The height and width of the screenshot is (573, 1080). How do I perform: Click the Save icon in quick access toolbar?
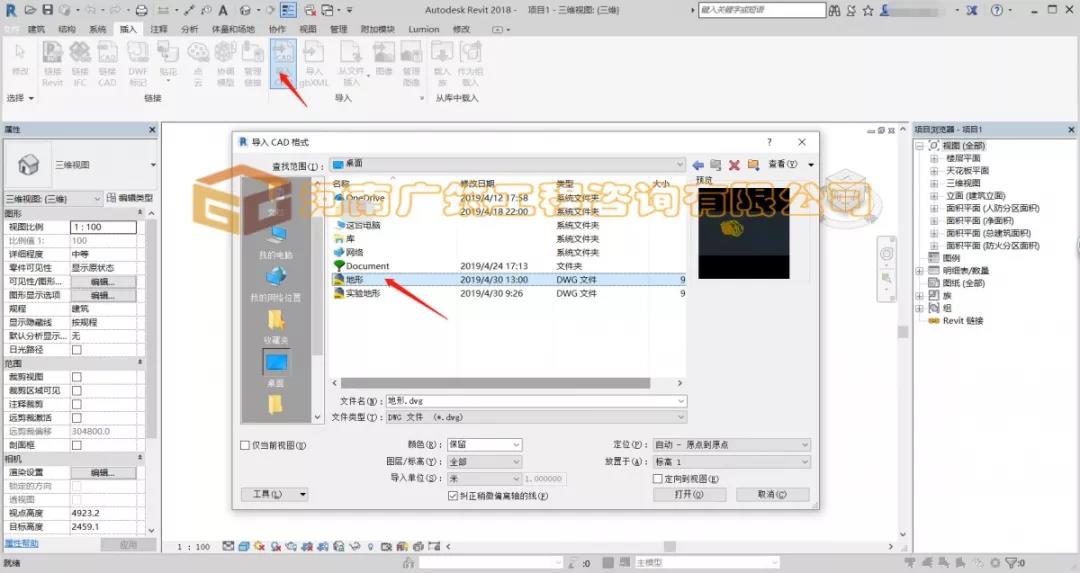[x=48, y=10]
